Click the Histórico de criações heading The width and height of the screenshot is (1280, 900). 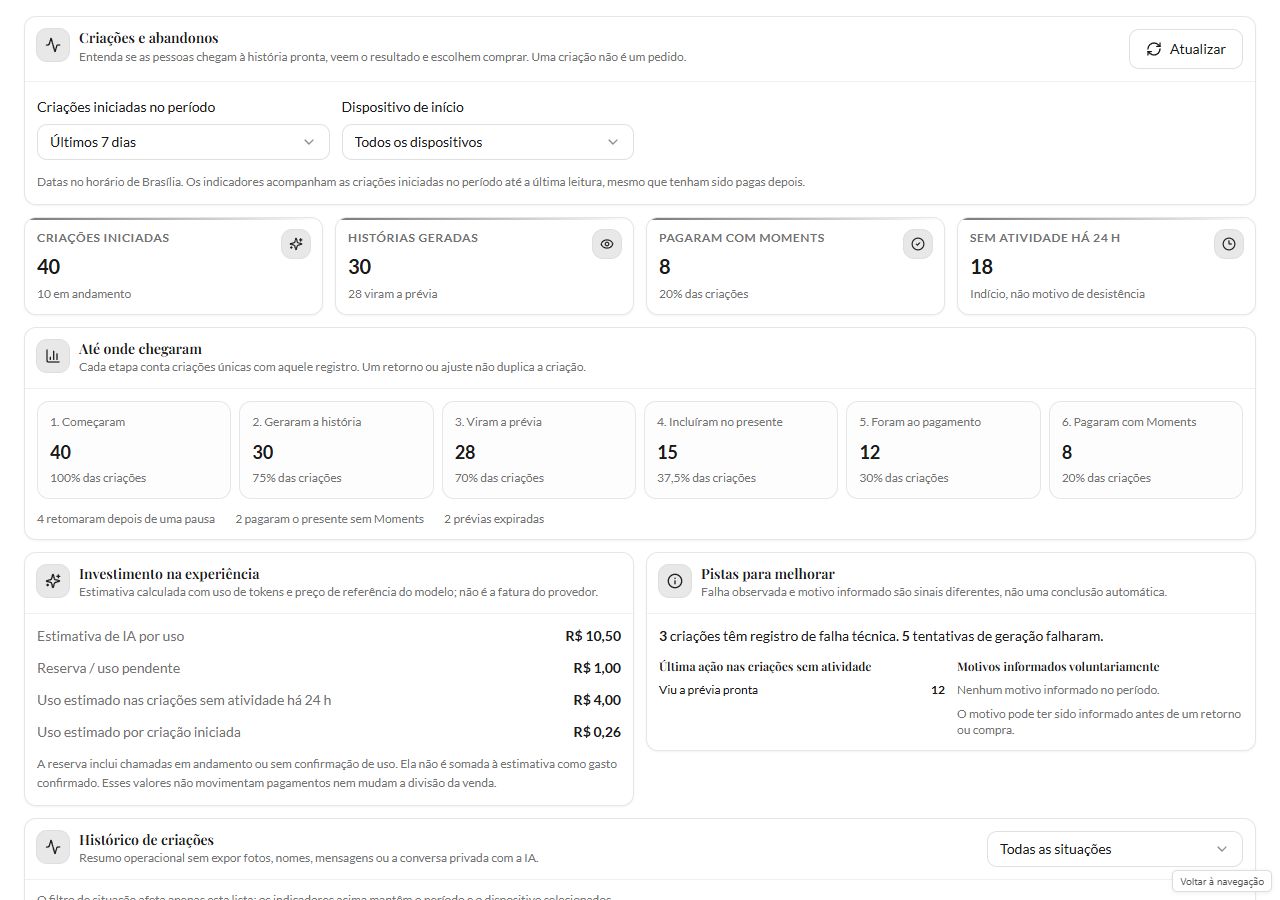point(146,840)
